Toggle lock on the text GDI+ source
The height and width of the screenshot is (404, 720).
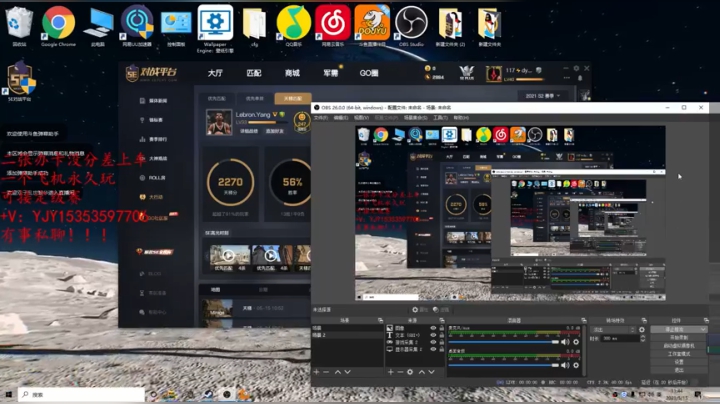click(441, 335)
